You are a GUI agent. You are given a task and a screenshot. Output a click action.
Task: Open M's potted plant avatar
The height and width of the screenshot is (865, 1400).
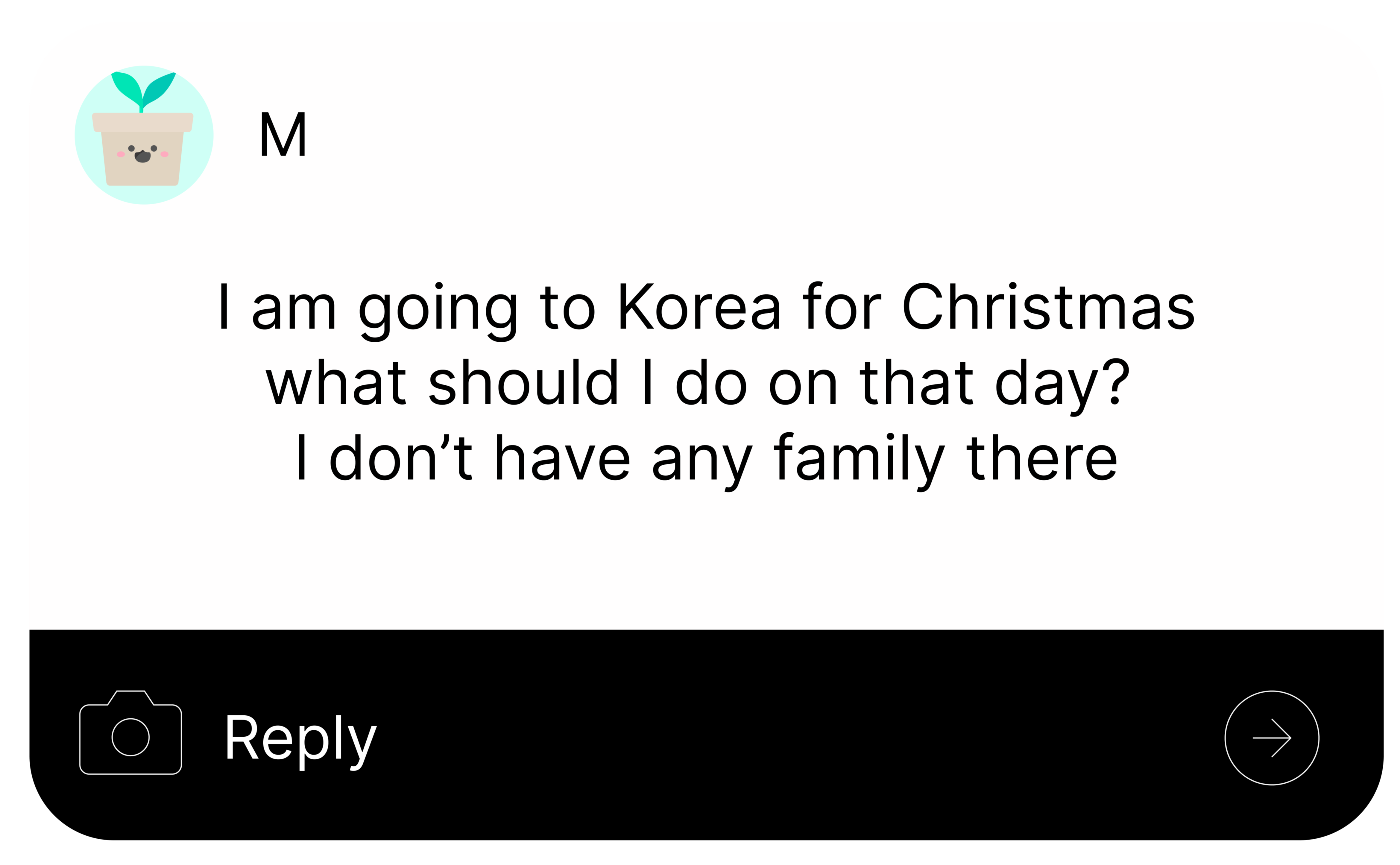[144, 134]
